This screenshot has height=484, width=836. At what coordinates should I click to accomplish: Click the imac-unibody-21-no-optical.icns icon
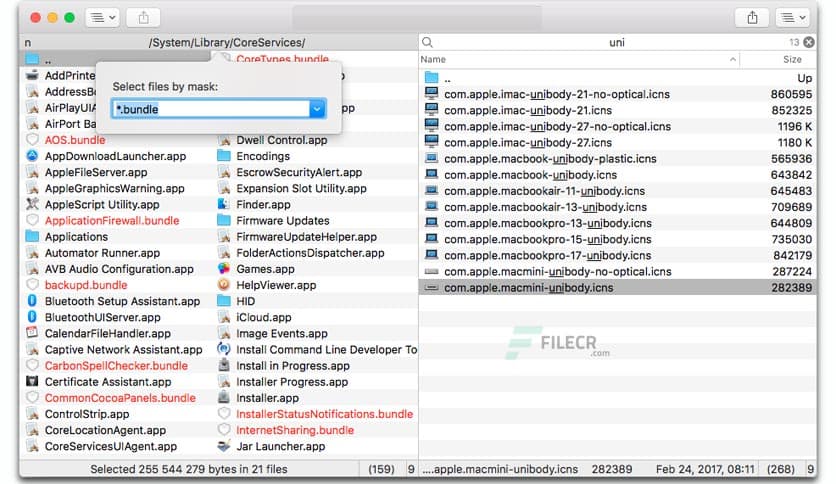pyautogui.click(x=431, y=94)
